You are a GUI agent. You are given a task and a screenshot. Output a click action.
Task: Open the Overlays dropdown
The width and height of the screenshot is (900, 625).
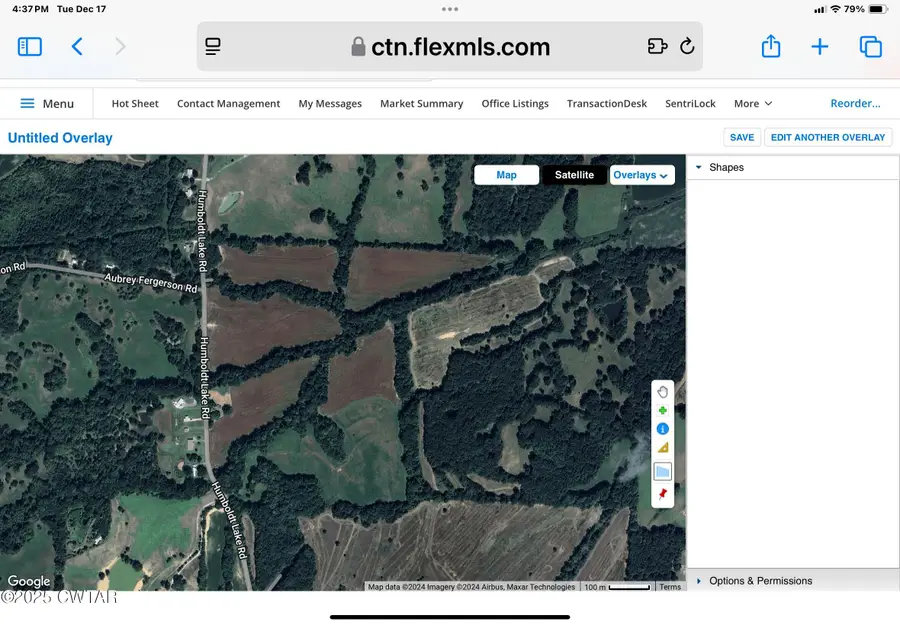641,174
